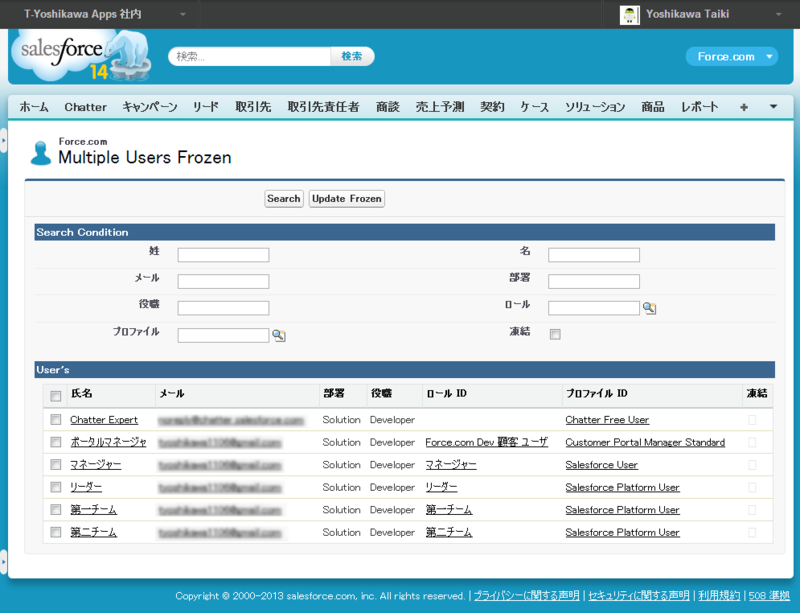
Task: Click the blue 検索 search button
Action: click(352, 56)
